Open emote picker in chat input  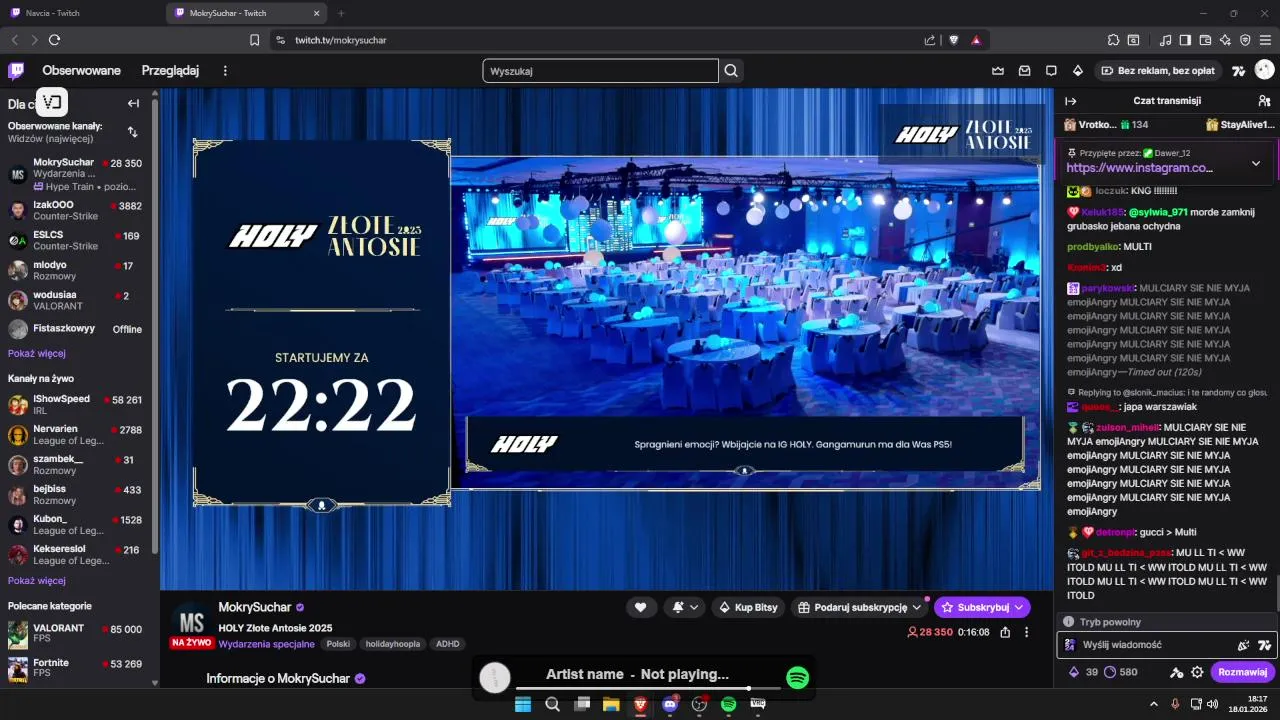click(x=1244, y=645)
